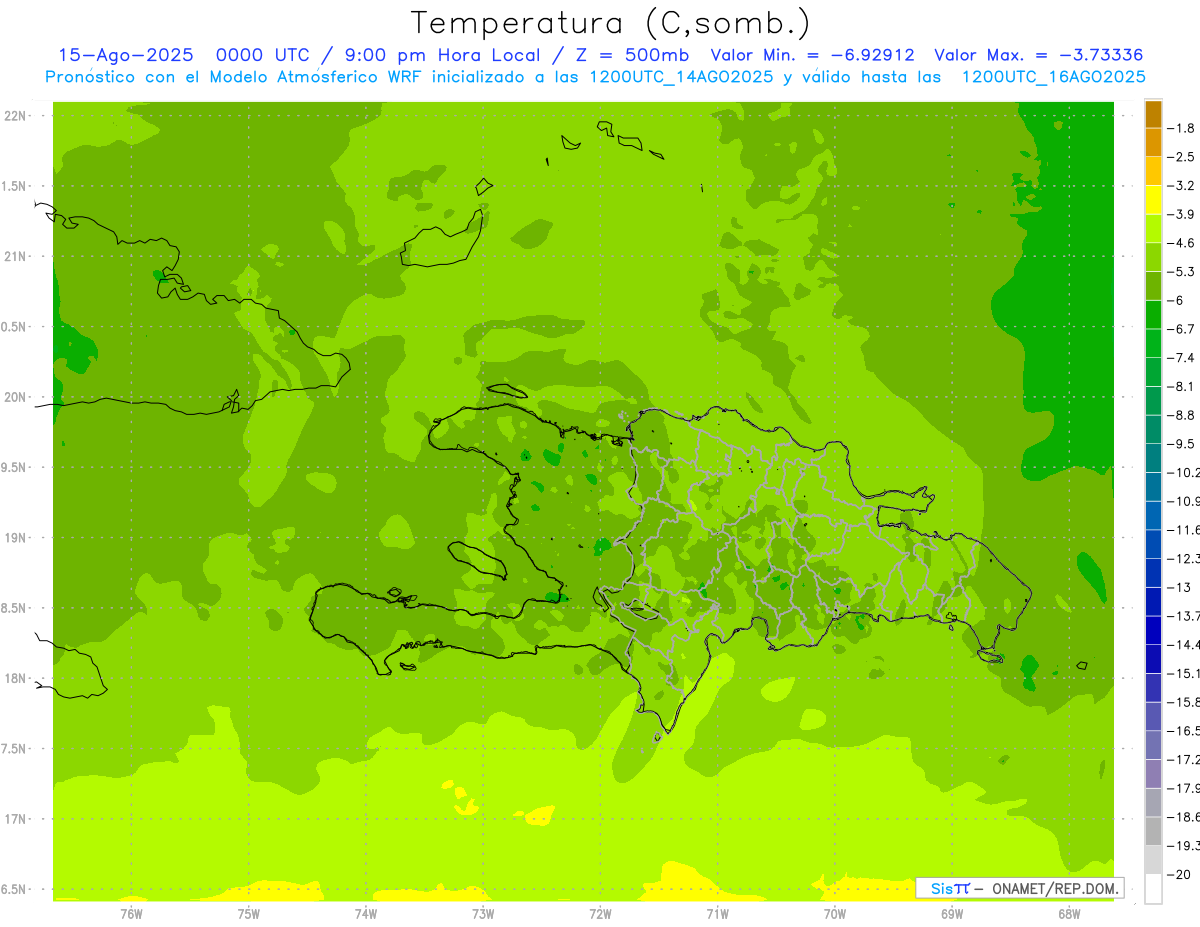Click the '-14.4' colorbar label
Screen dimensions: 1200x927
click(x=1184, y=645)
